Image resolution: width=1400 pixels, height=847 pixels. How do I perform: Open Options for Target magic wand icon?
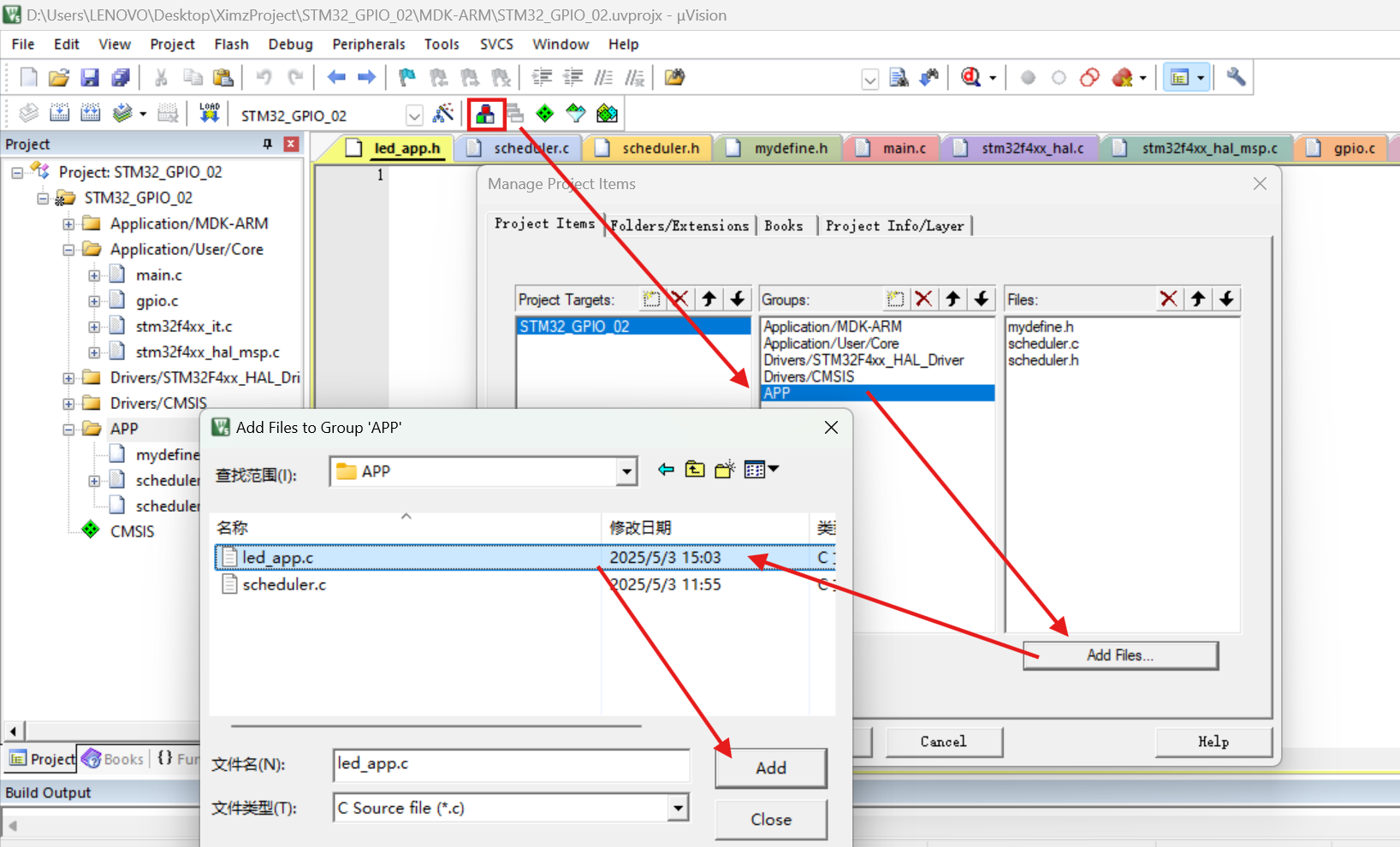443,114
